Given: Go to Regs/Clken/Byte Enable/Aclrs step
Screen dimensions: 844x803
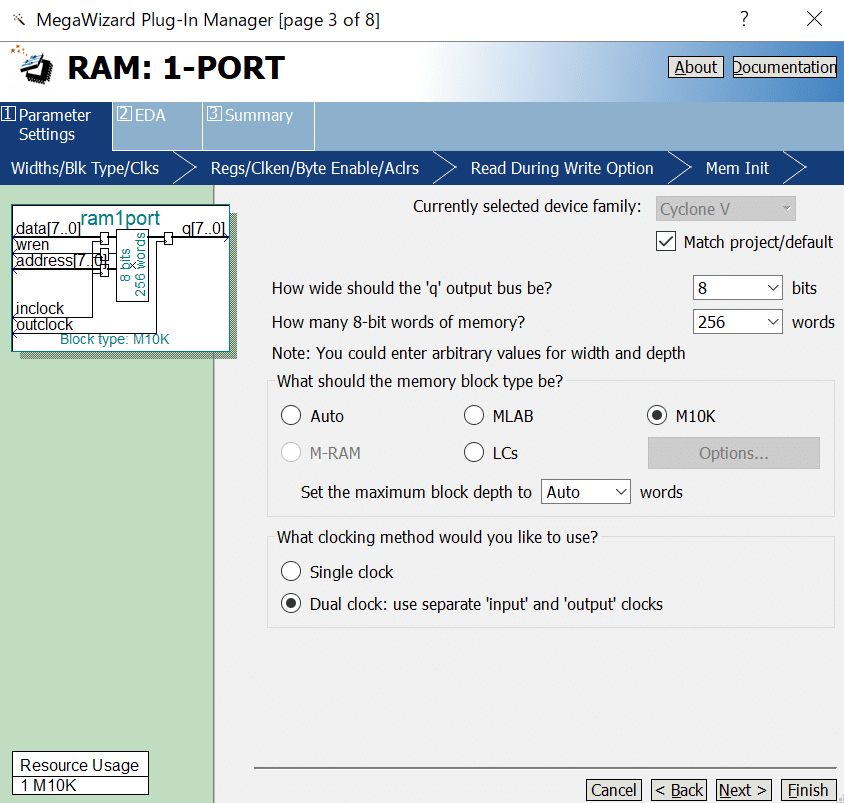Looking at the screenshot, I should 315,168.
